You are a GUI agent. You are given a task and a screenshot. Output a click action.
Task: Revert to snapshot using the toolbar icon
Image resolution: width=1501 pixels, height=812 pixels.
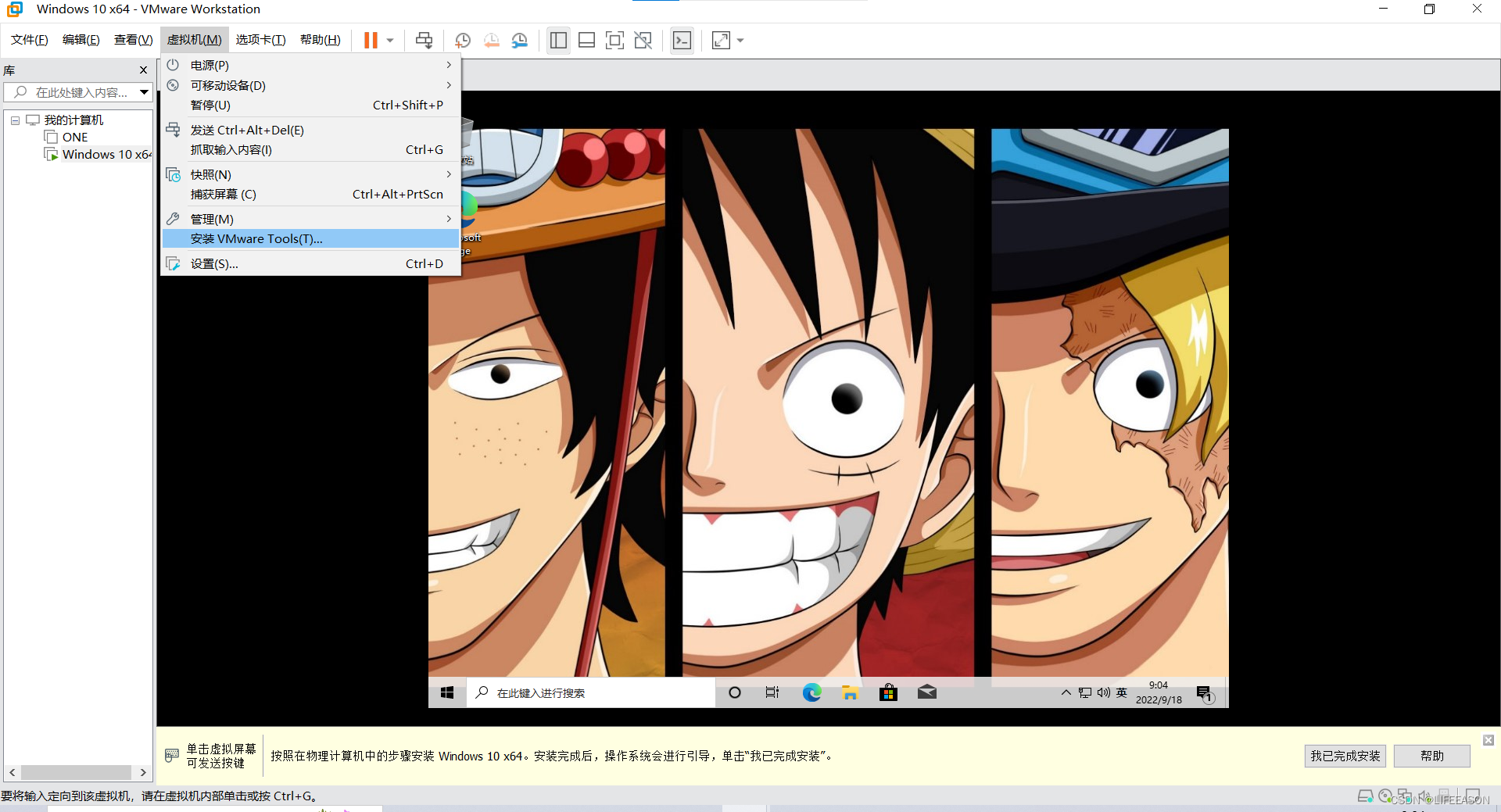pos(491,40)
